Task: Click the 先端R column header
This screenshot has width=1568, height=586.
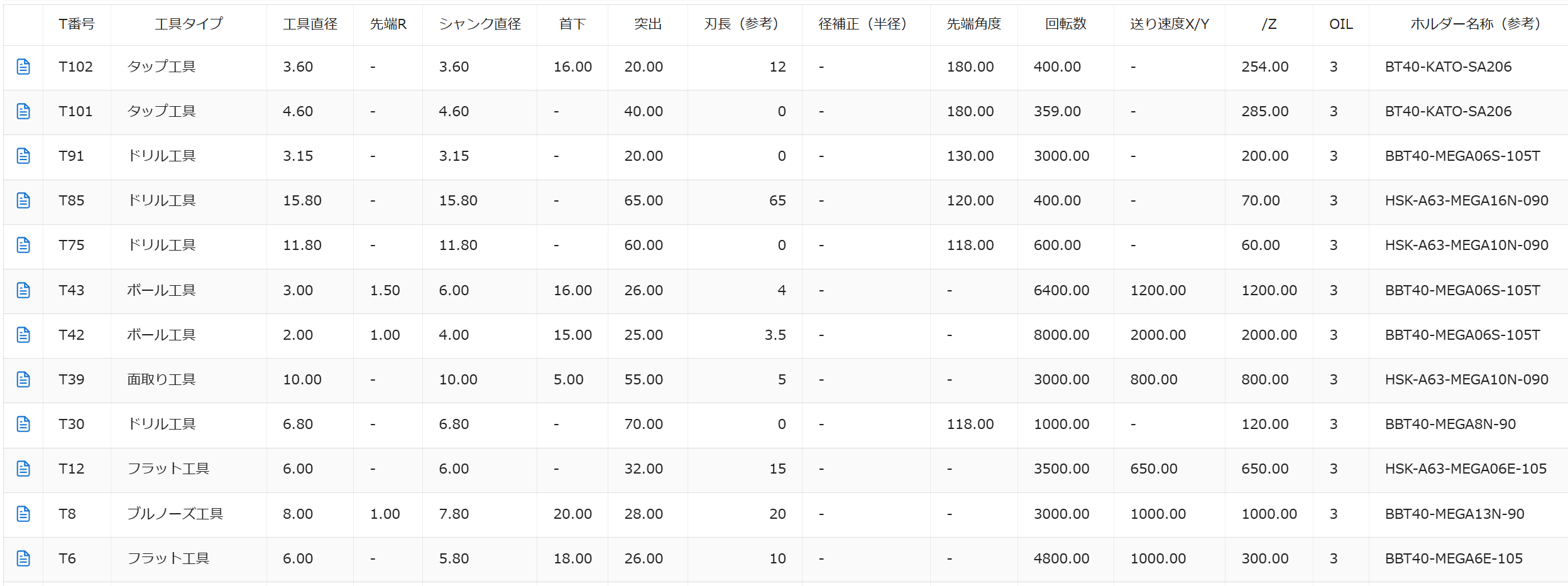Action: click(x=388, y=24)
